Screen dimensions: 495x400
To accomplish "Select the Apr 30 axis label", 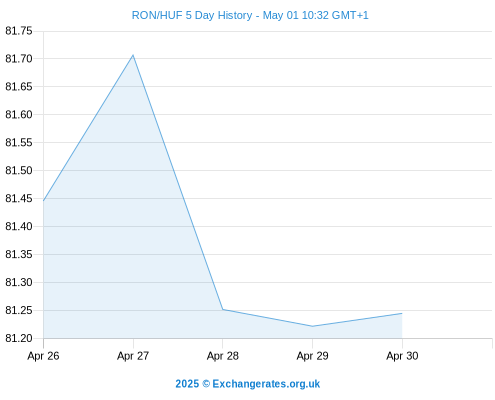I will (x=402, y=356).
